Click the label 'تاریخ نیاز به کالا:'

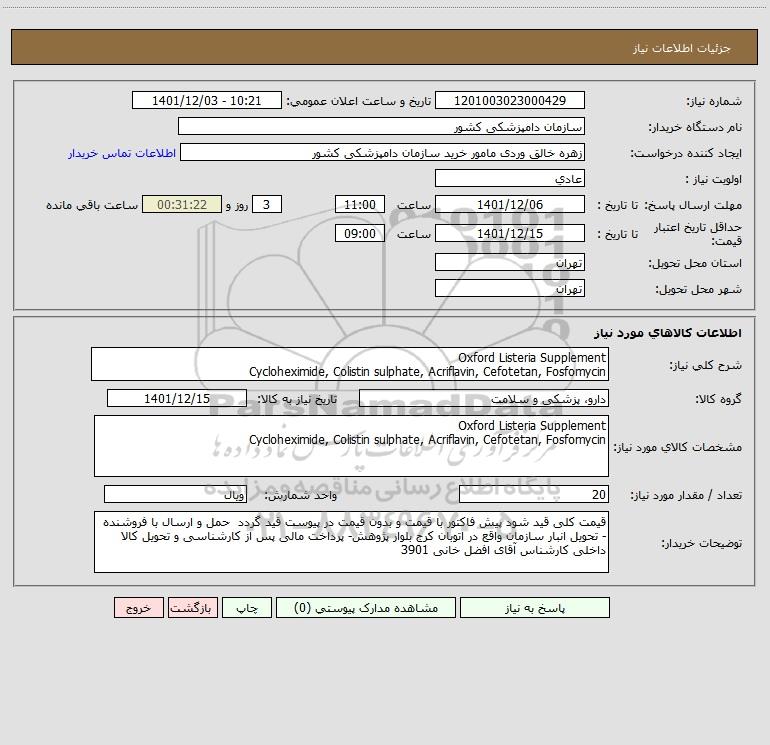point(298,399)
